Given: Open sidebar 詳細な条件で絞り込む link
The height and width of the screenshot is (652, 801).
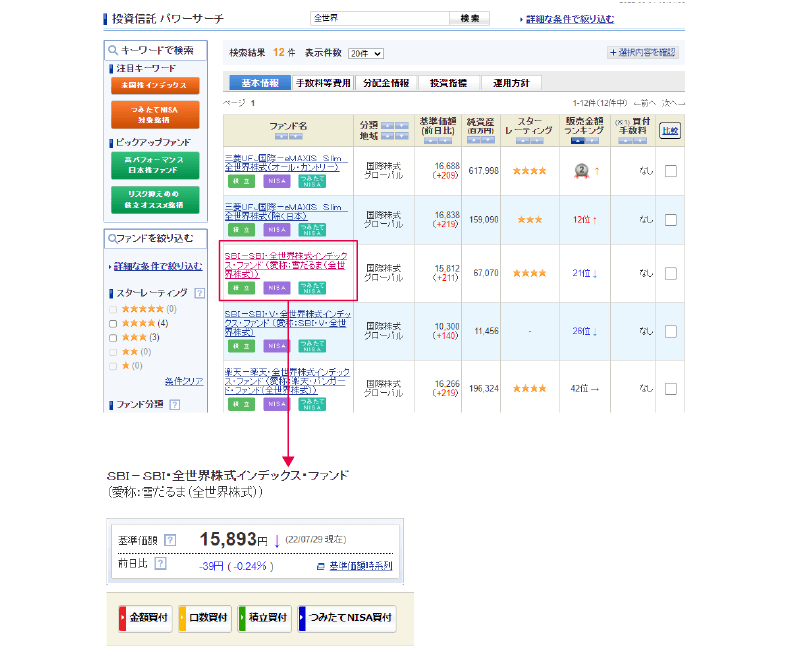Looking at the screenshot, I should point(158,266).
